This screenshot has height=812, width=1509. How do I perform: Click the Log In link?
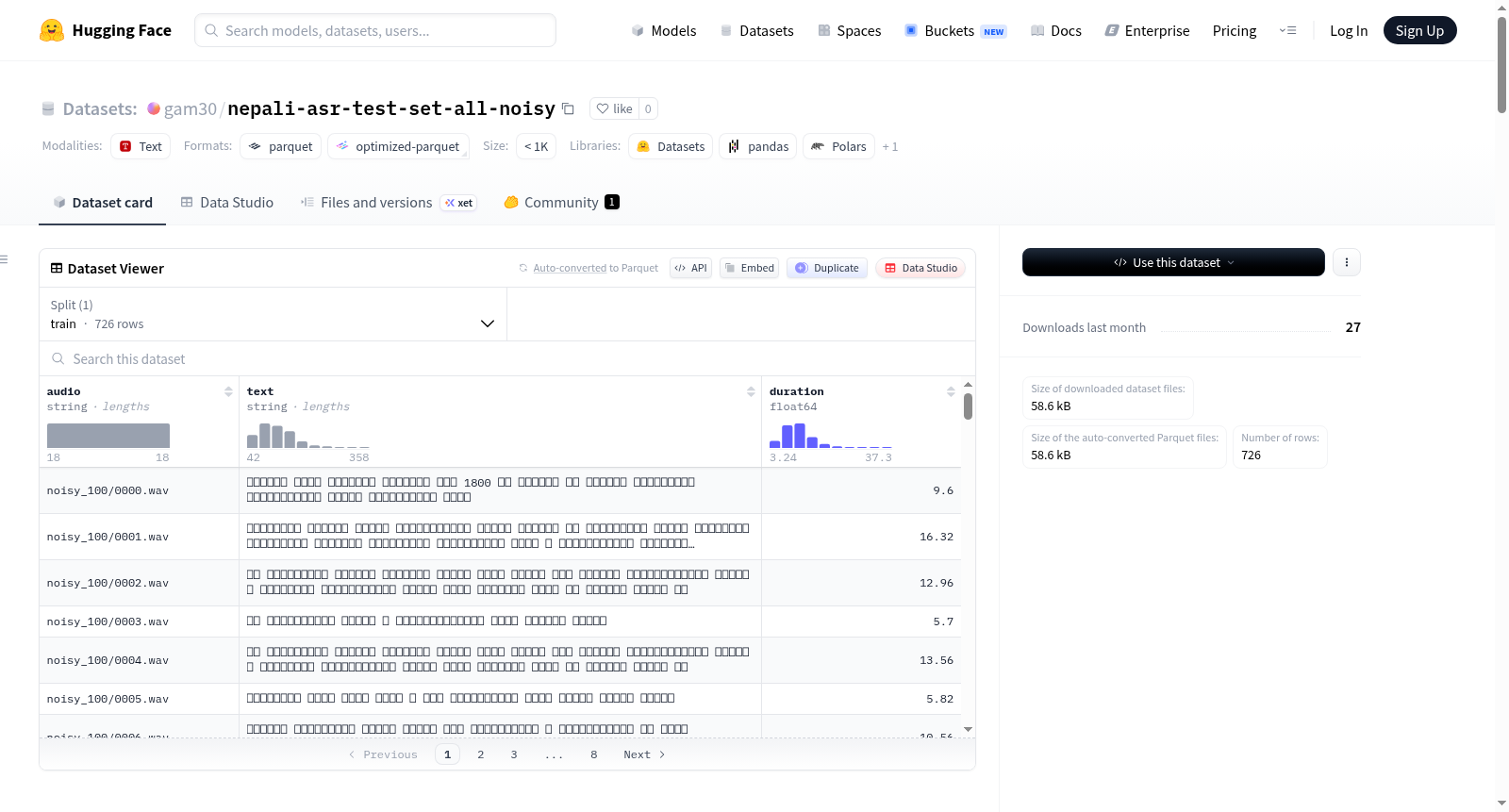click(1349, 30)
